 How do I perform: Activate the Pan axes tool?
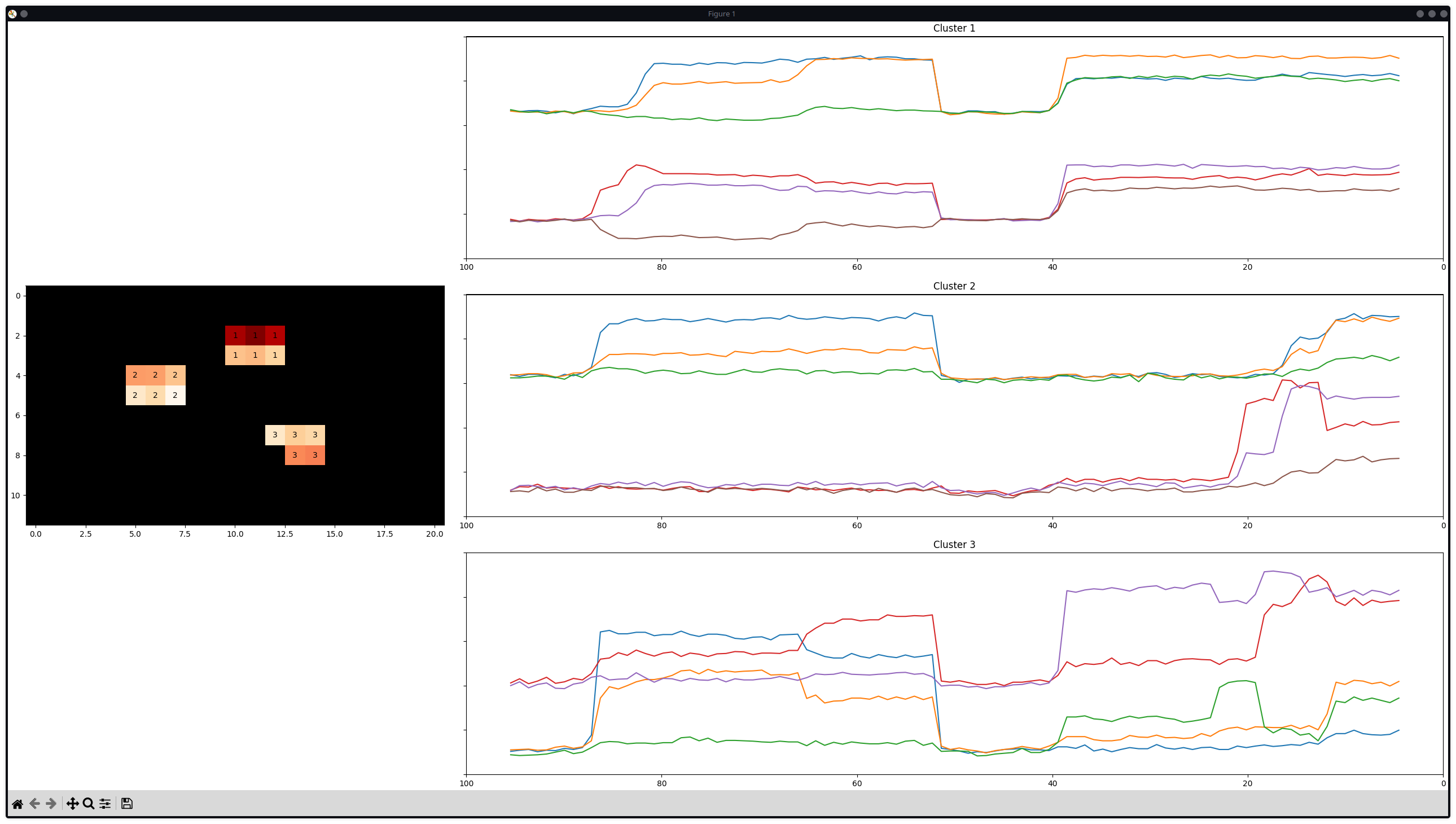pos(72,804)
